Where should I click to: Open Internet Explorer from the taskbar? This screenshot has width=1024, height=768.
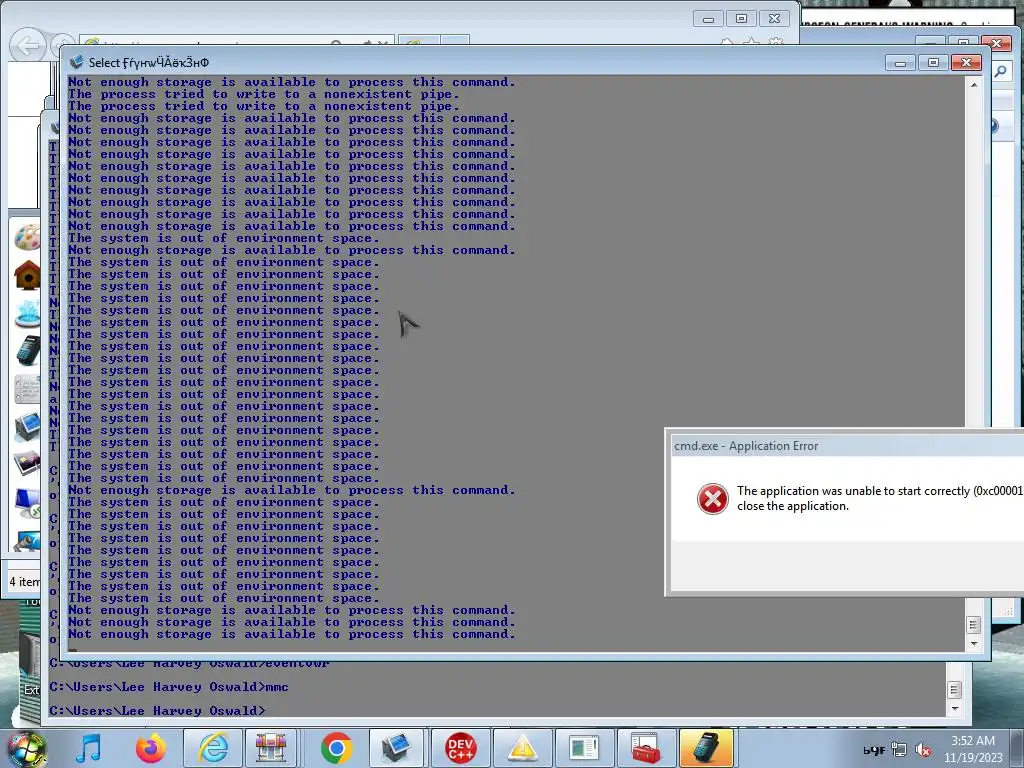pos(213,748)
